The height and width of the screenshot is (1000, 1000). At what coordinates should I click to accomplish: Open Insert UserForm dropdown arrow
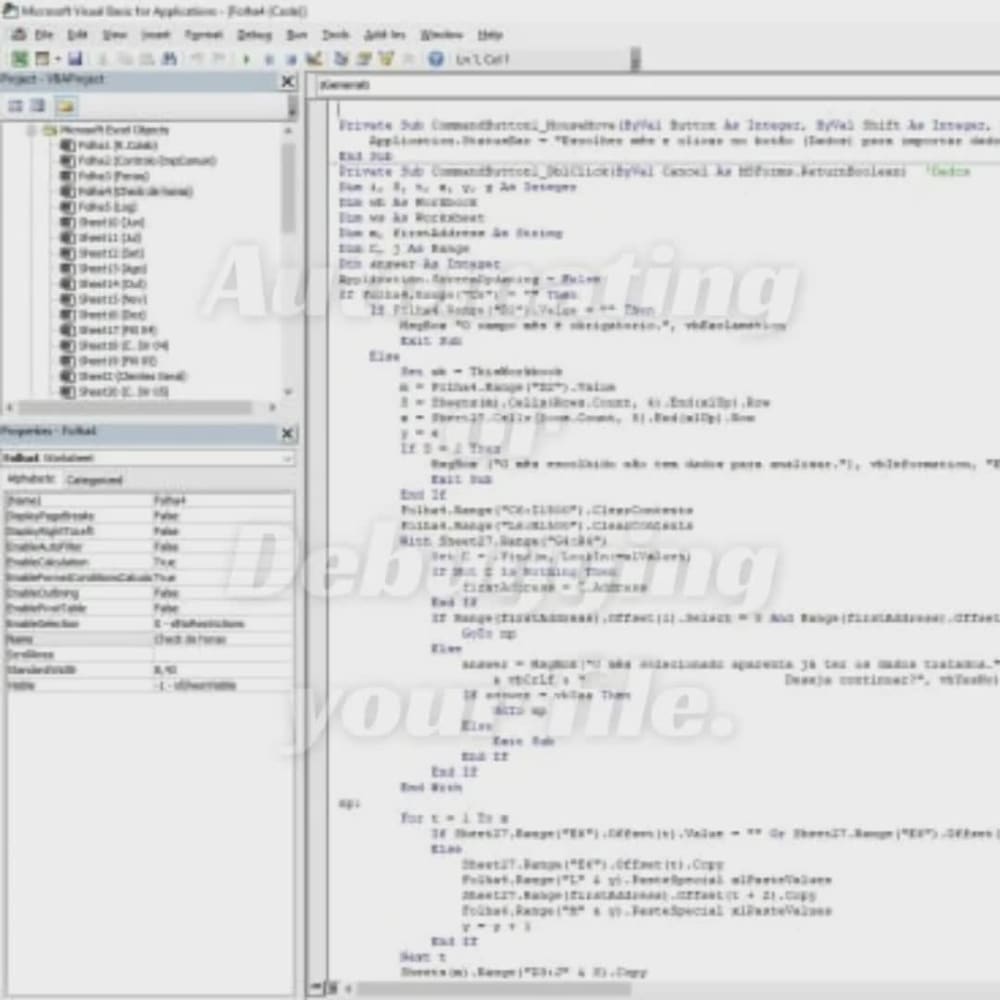[x=57, y=59]
